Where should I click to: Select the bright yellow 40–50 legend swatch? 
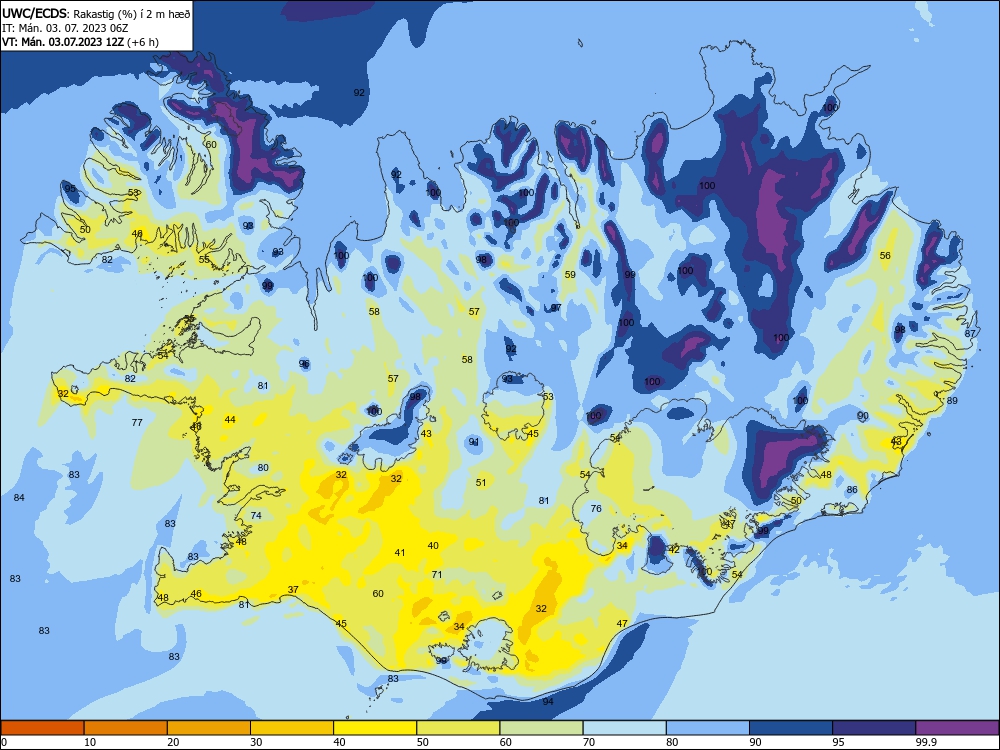pos(375,728)
